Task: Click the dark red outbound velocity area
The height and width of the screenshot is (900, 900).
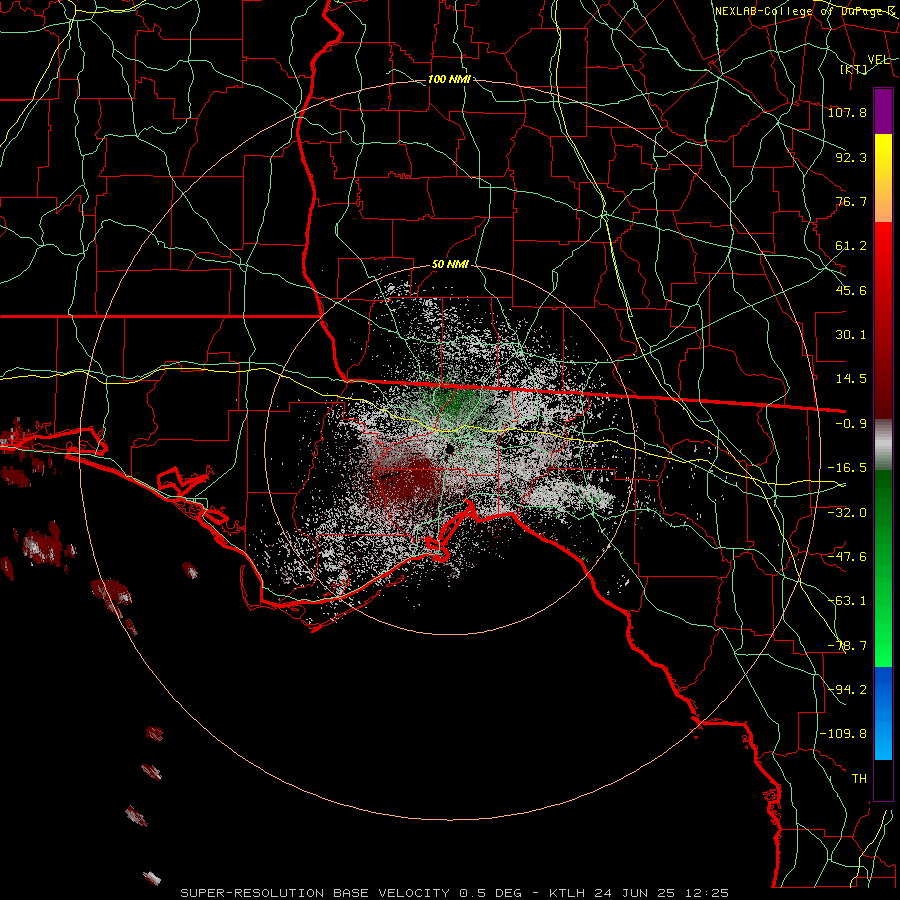Action: tap(410, 481)
